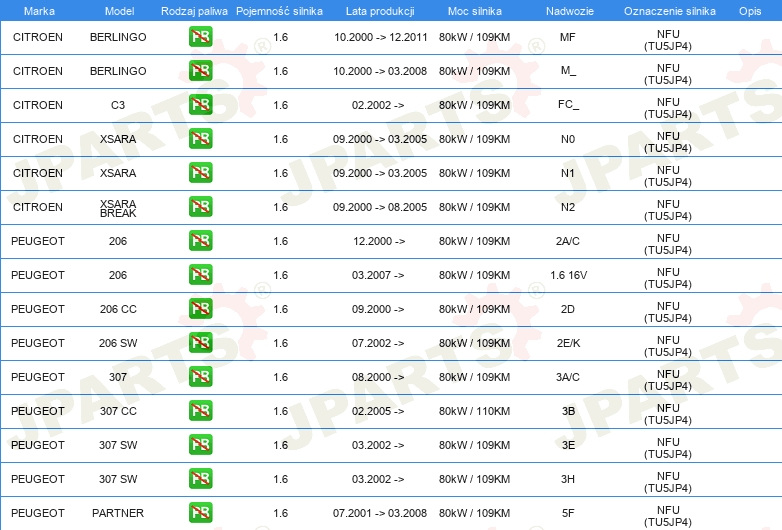Click the fuel icon in the 206 2A/C row
The width and height of the screenshot is (782, 530).
[x=200, y=241]
